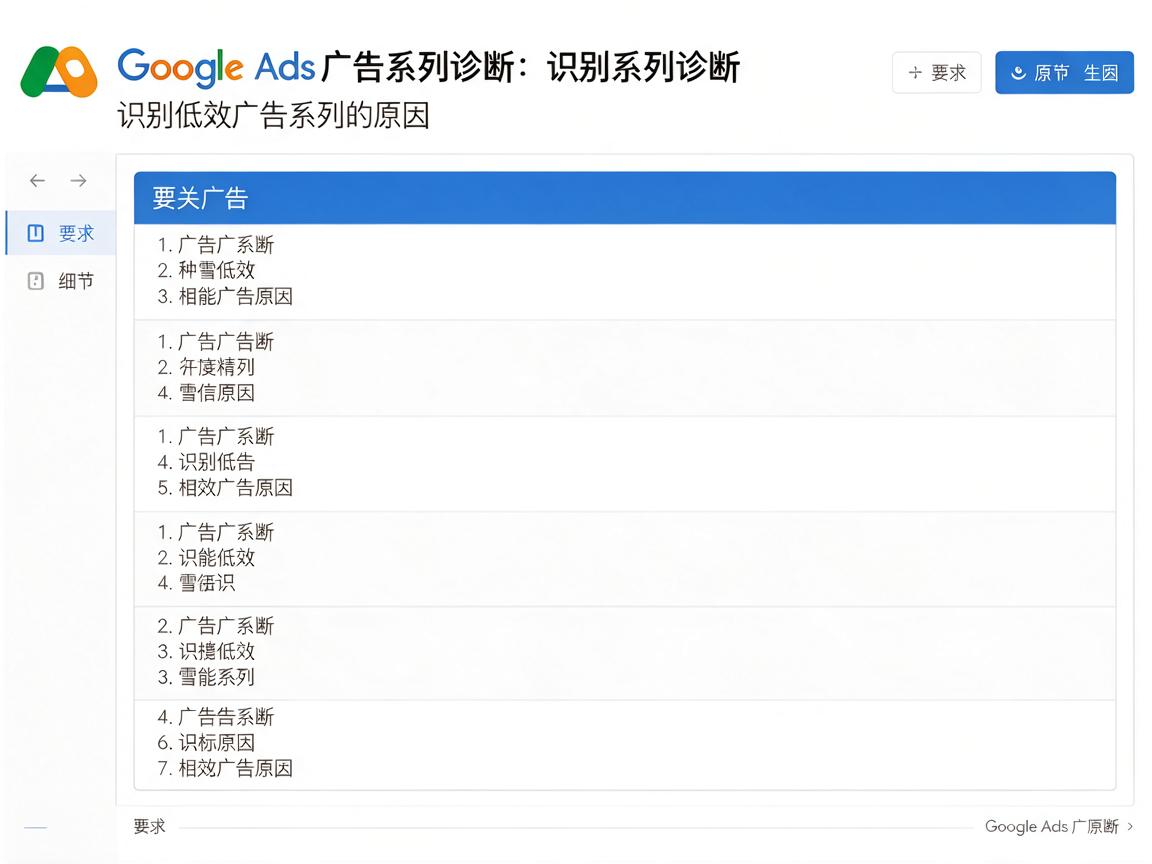Open the 要求 sidebar tab
This screenshot has width=1152, height=864.
[x=61, y=234]
